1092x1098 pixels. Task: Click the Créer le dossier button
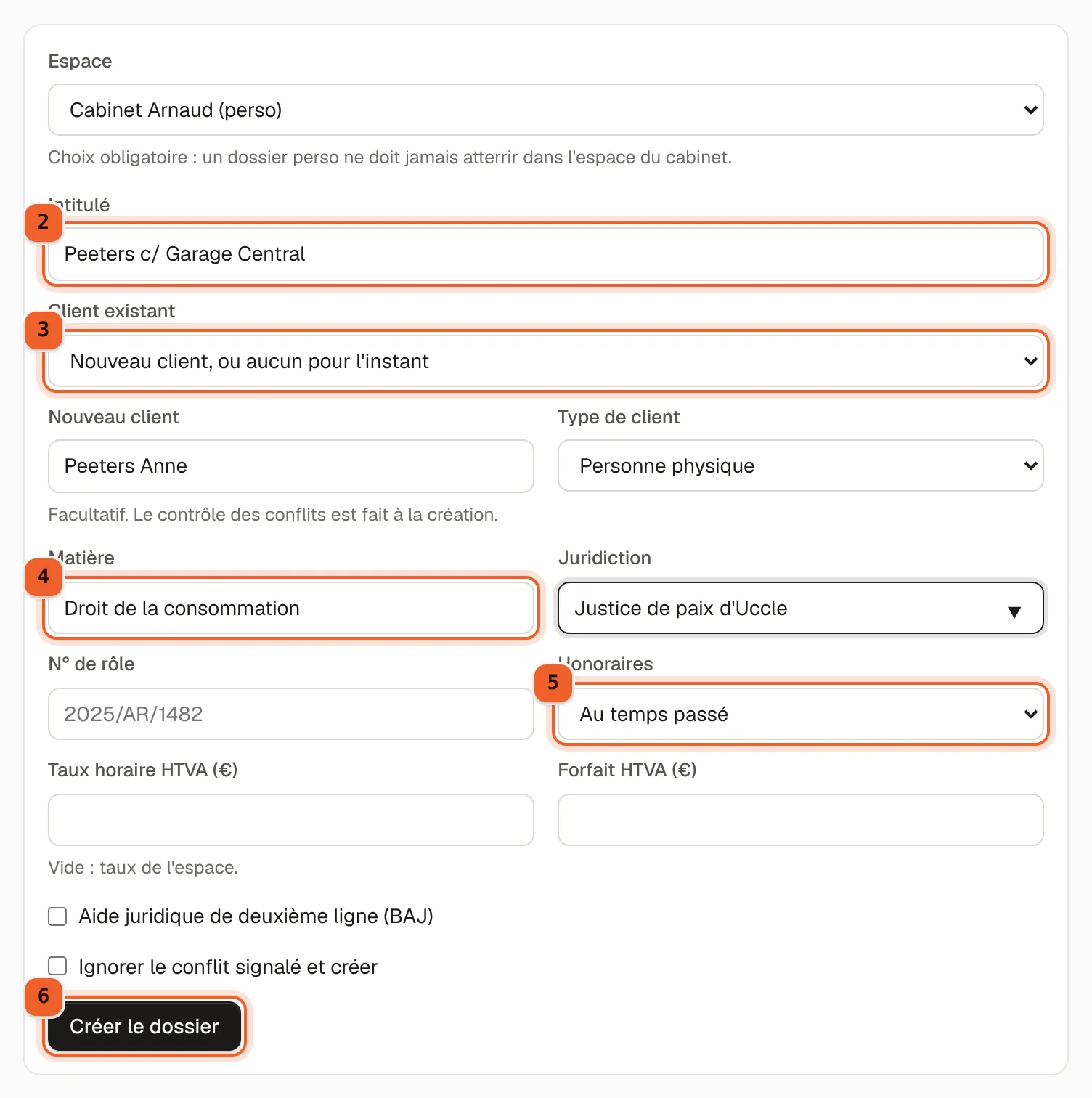point(144,1026)
